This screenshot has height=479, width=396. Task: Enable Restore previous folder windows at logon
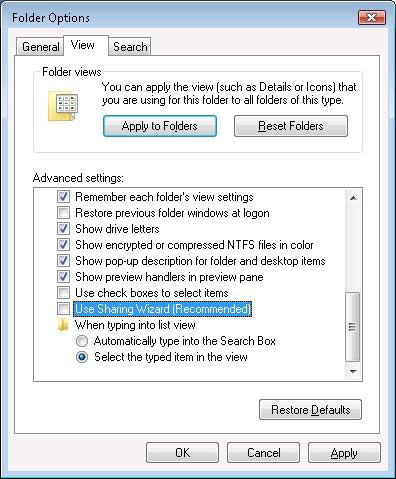pyautogui.click(x=63, y=213)
